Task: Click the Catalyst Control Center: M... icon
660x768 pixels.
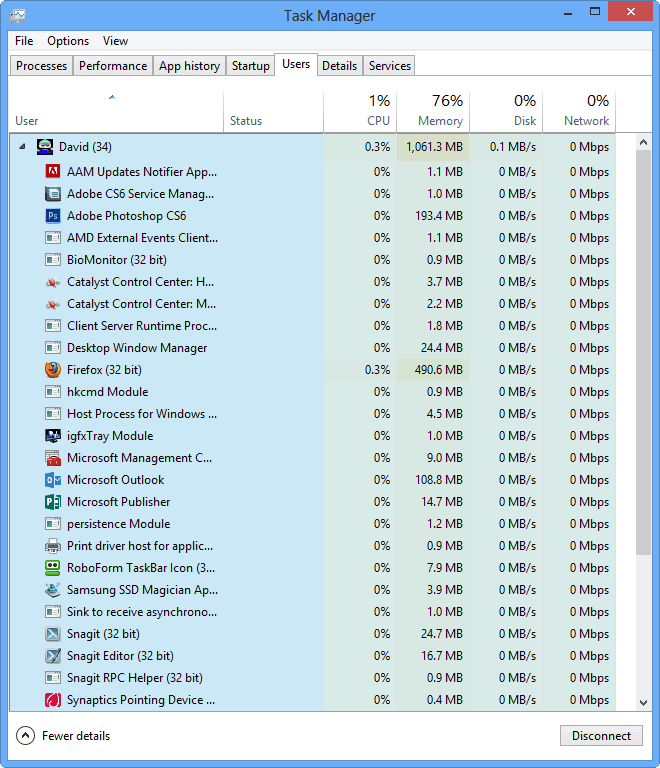Action: [53, 304]
